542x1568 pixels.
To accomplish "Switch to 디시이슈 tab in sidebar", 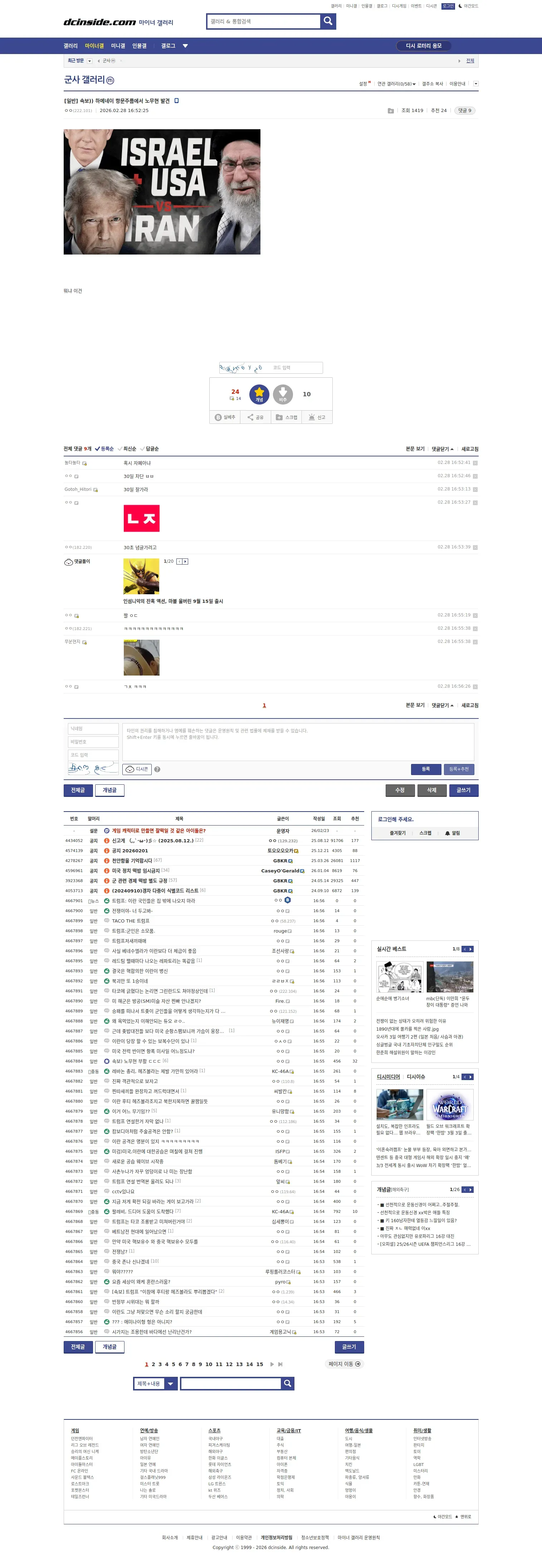I will [416, 1077].
